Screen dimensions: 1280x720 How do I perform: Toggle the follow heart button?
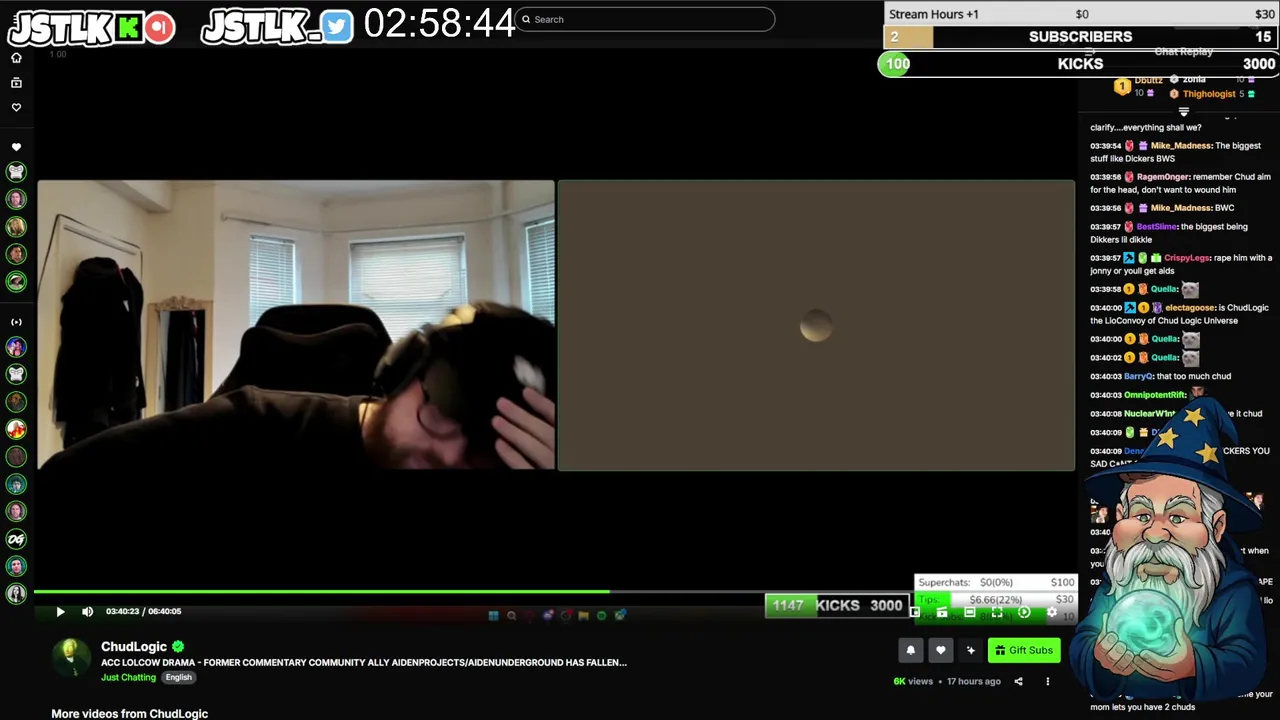click(x=940, y=650)
